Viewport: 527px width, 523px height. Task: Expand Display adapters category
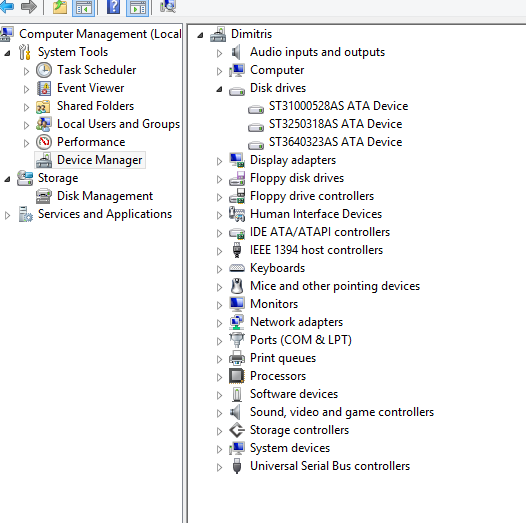219,161
